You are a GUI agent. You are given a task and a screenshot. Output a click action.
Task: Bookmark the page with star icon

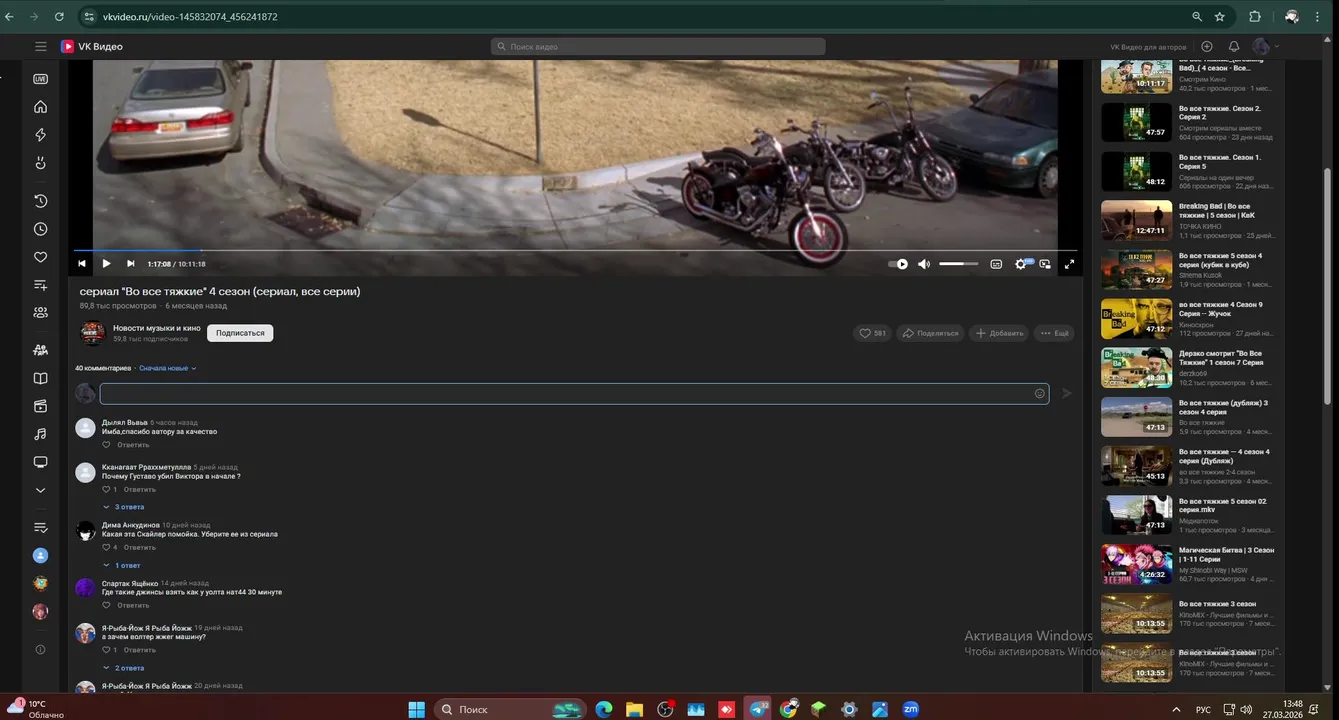point(1220,17)
